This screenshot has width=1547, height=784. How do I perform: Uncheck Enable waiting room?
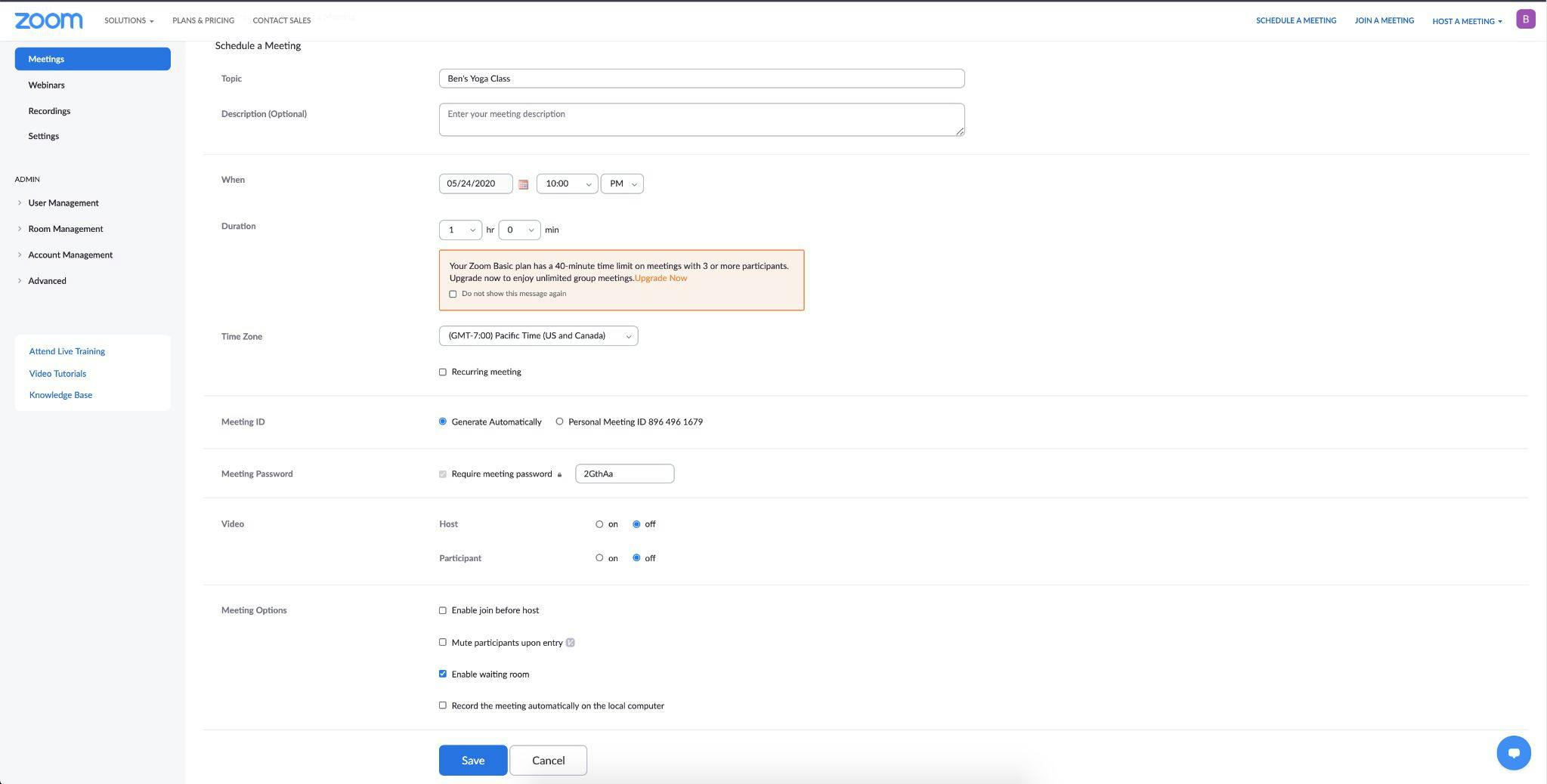(443, 674)
